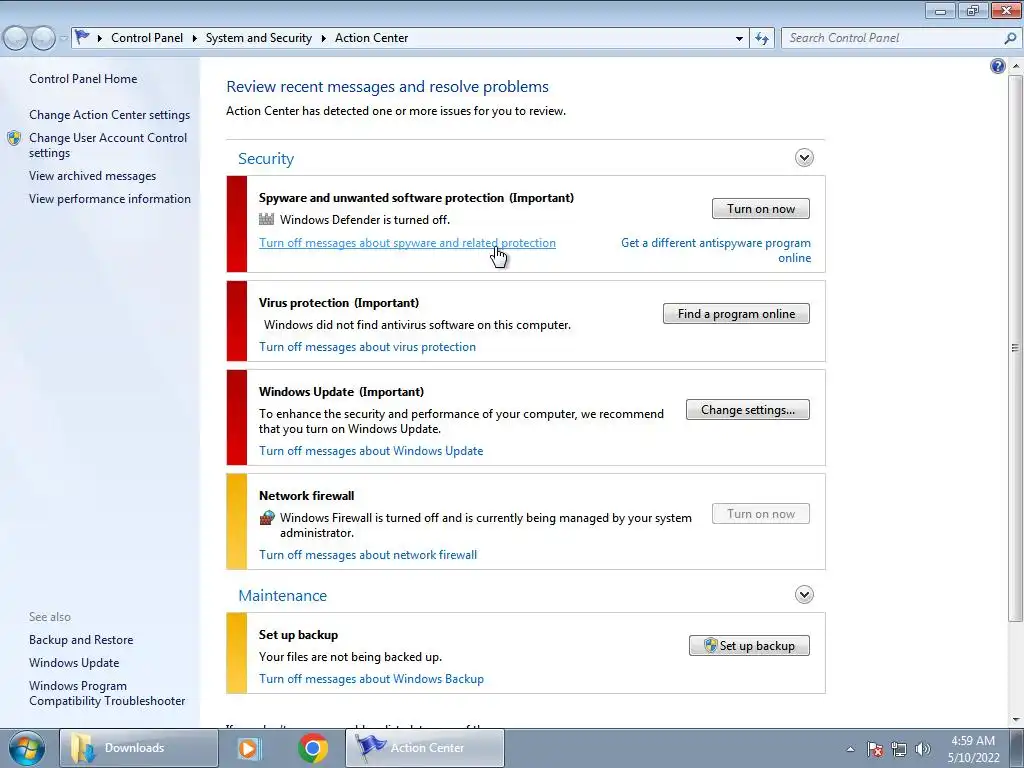Open the recent pages dropdown by nav arrows

coord(63,39)
